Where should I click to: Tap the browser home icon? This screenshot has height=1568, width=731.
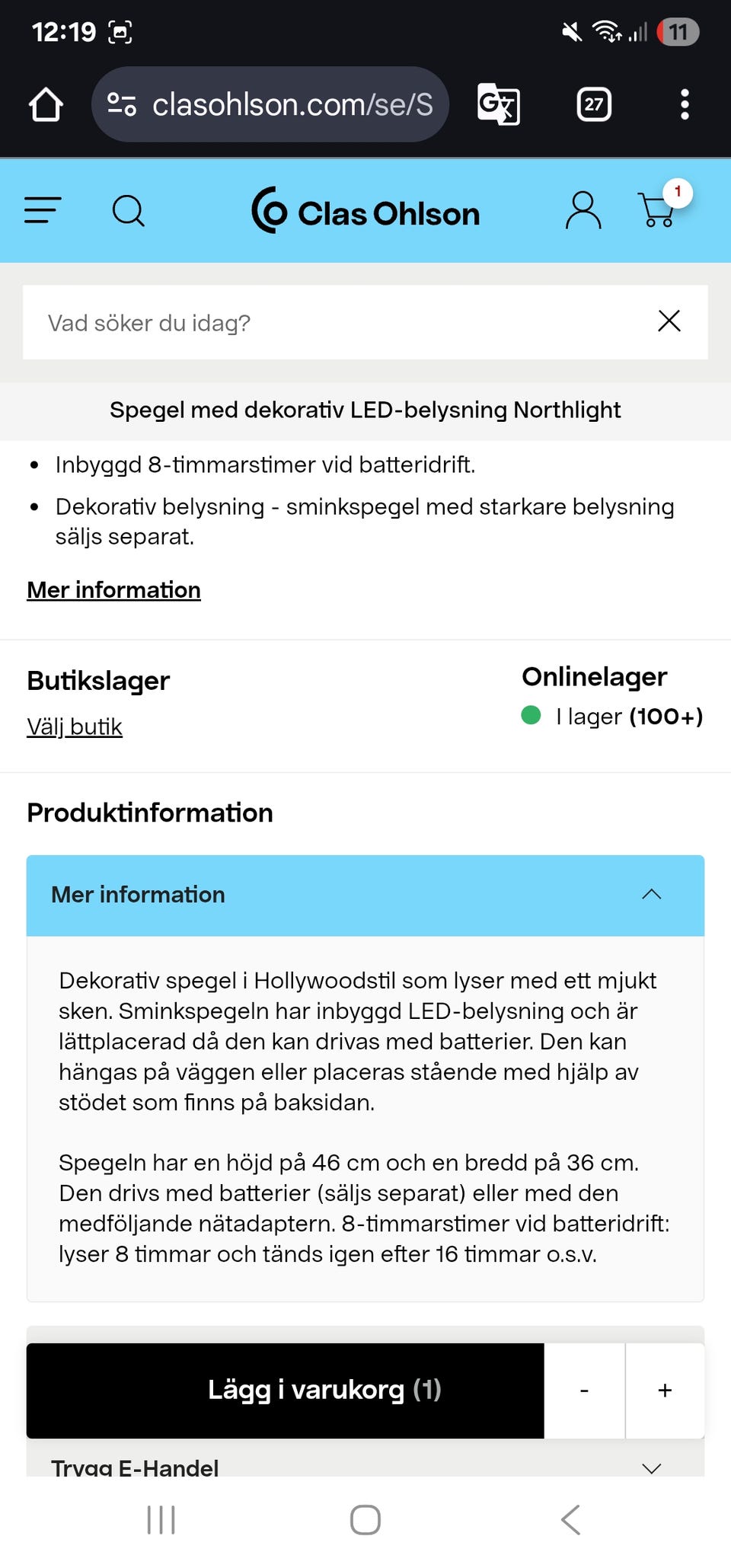[45, 104]
